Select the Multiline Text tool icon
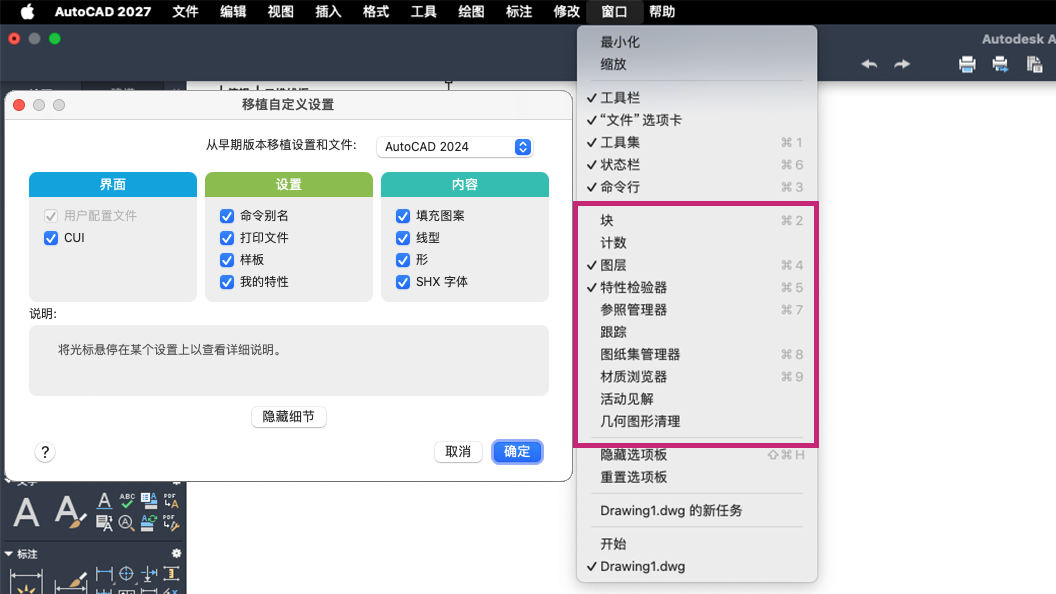1056x594 pixels. click(x=26, y=513)
